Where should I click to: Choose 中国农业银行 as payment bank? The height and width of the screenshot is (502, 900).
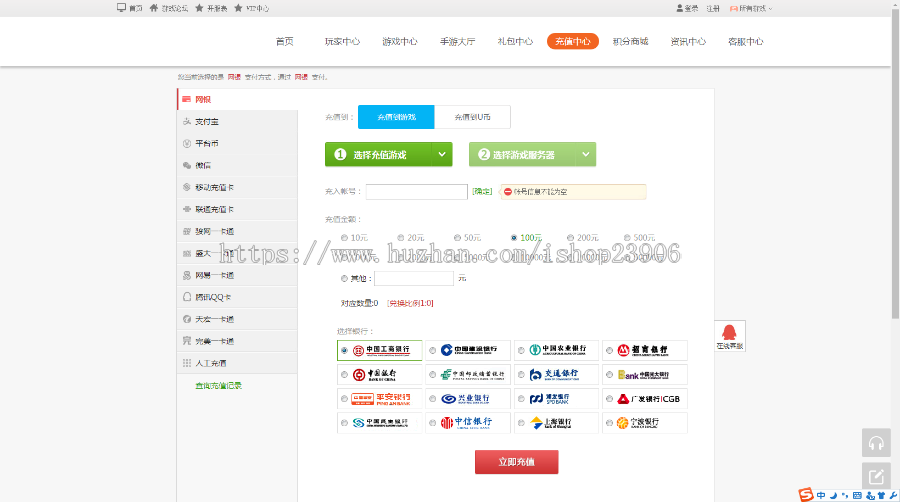(556, 350)
